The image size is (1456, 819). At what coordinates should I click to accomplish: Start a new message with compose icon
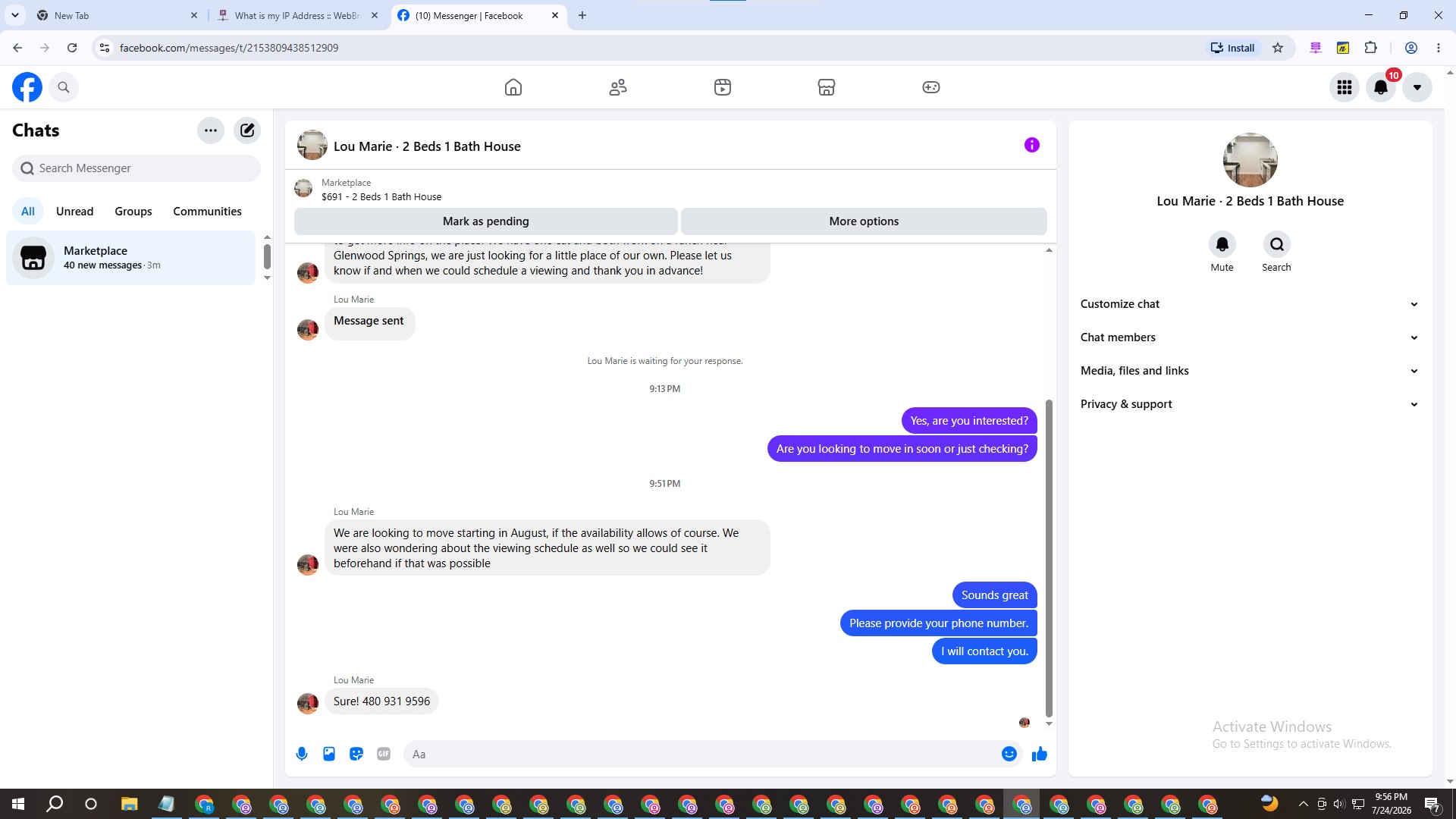[x=247, y=130]
